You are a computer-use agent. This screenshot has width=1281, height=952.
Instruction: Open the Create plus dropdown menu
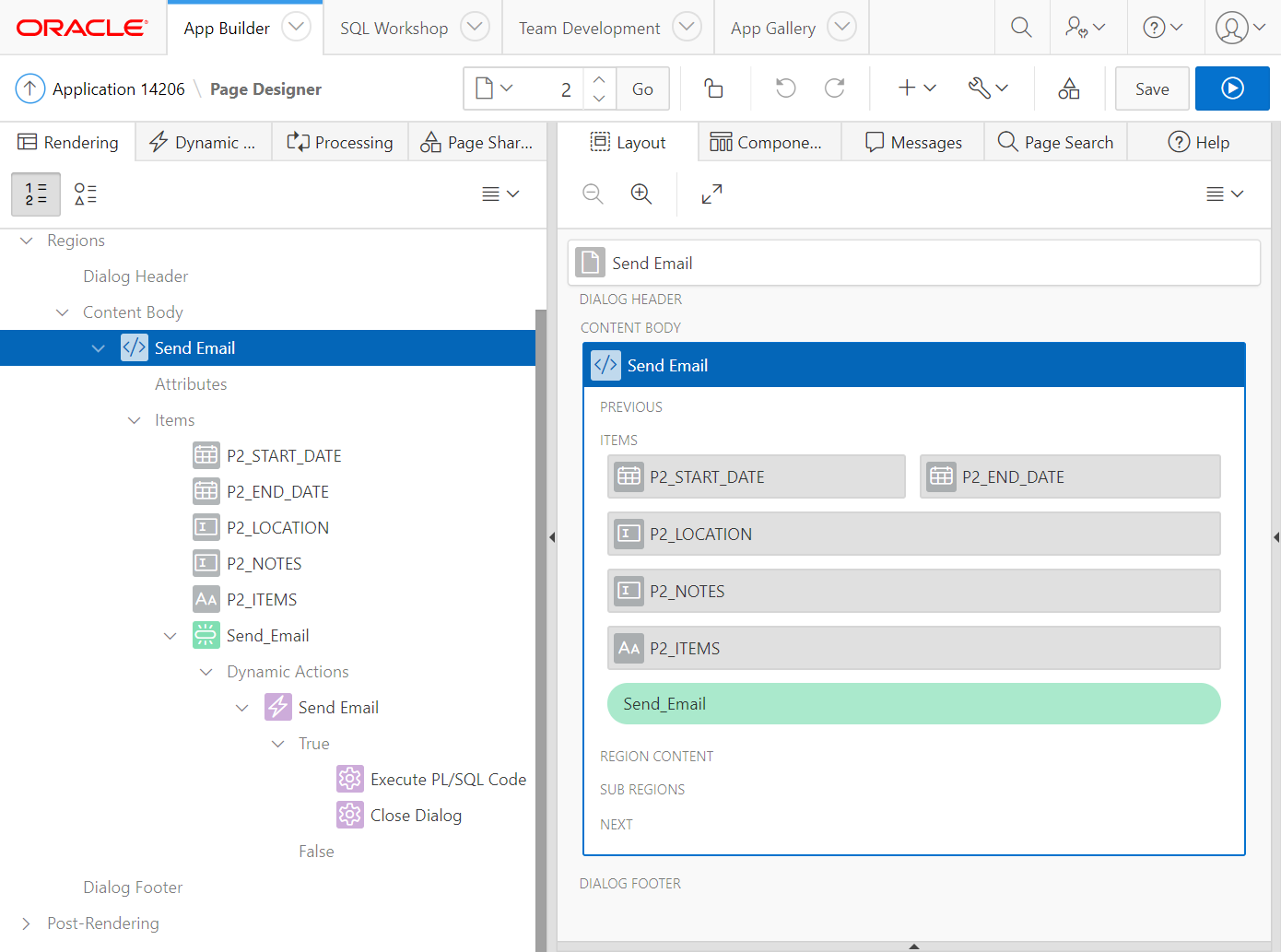click(x=917, y=88)
